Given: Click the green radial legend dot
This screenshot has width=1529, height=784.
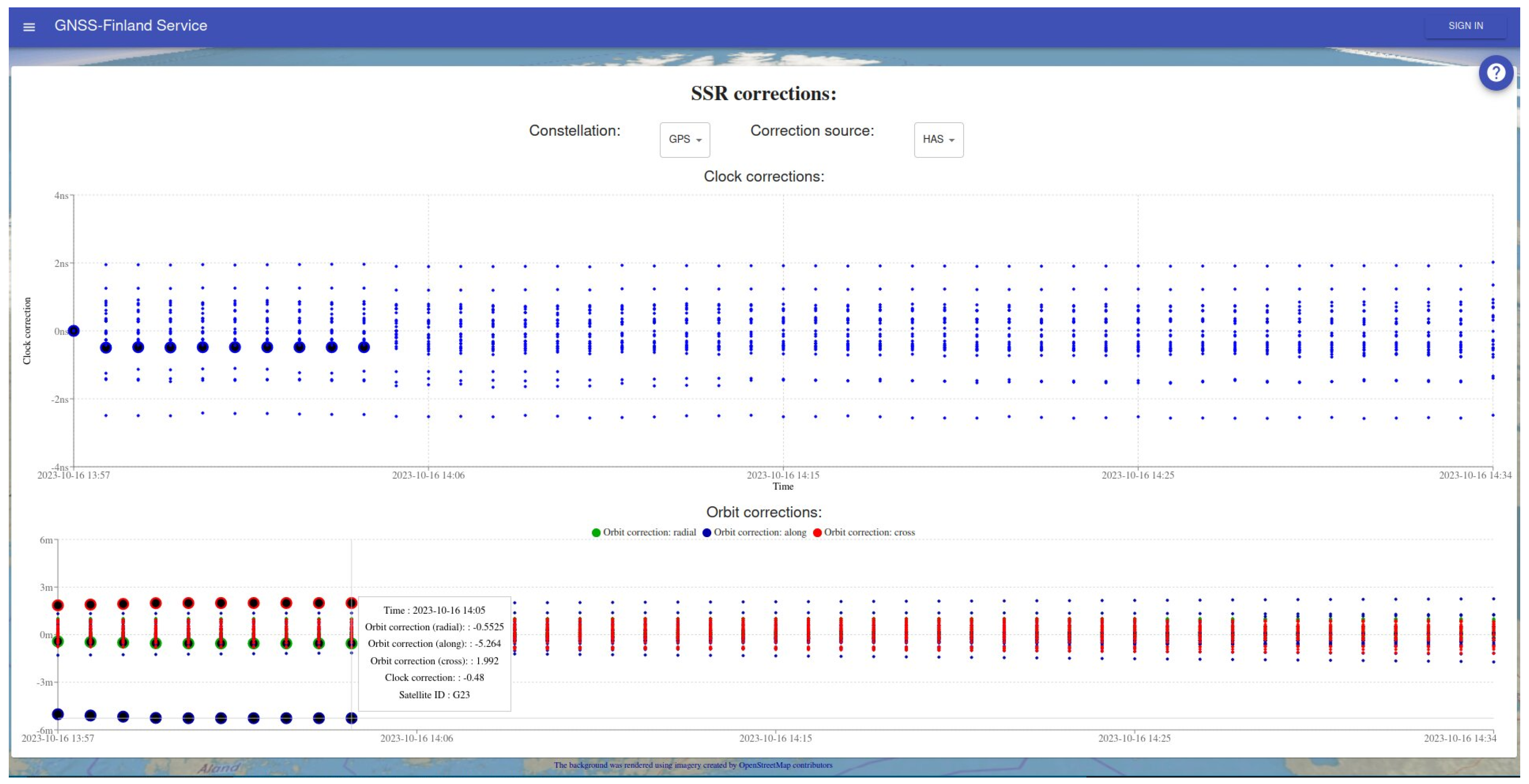Looking at the screenshot, I should click(596, 533).
